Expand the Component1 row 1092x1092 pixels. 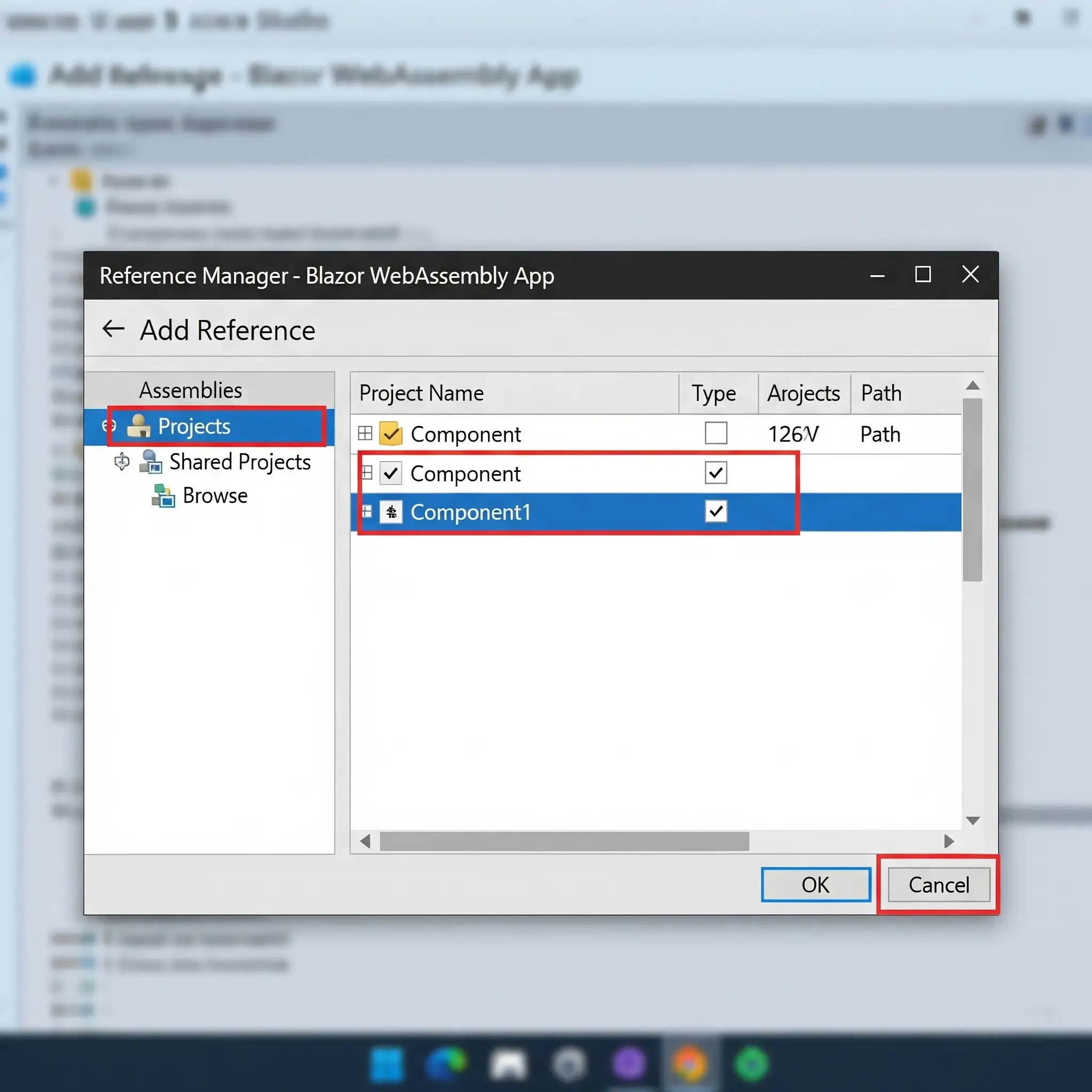click(x=366, y=511)
